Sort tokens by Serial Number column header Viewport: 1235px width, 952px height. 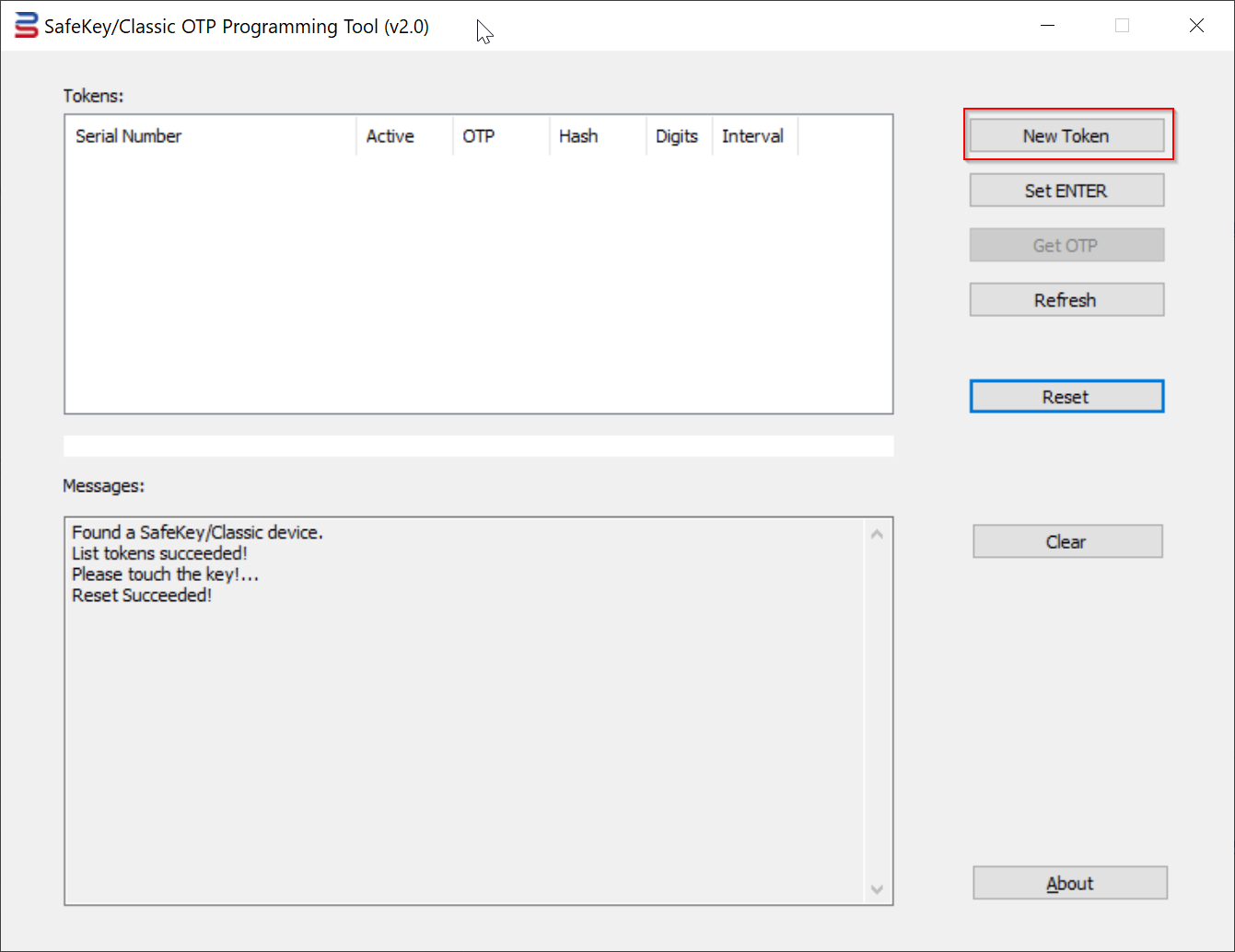211,136
